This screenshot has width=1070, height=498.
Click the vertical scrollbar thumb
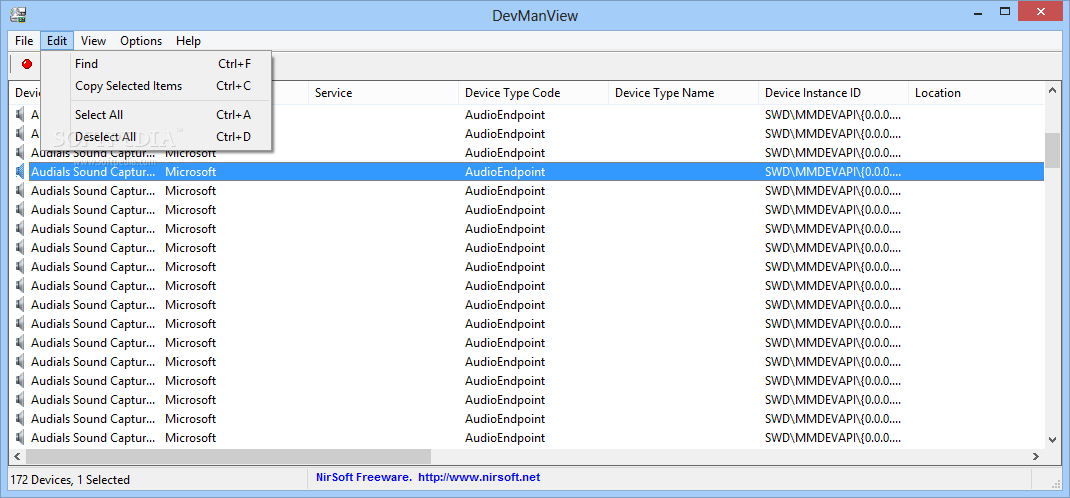pos(1053,149)
